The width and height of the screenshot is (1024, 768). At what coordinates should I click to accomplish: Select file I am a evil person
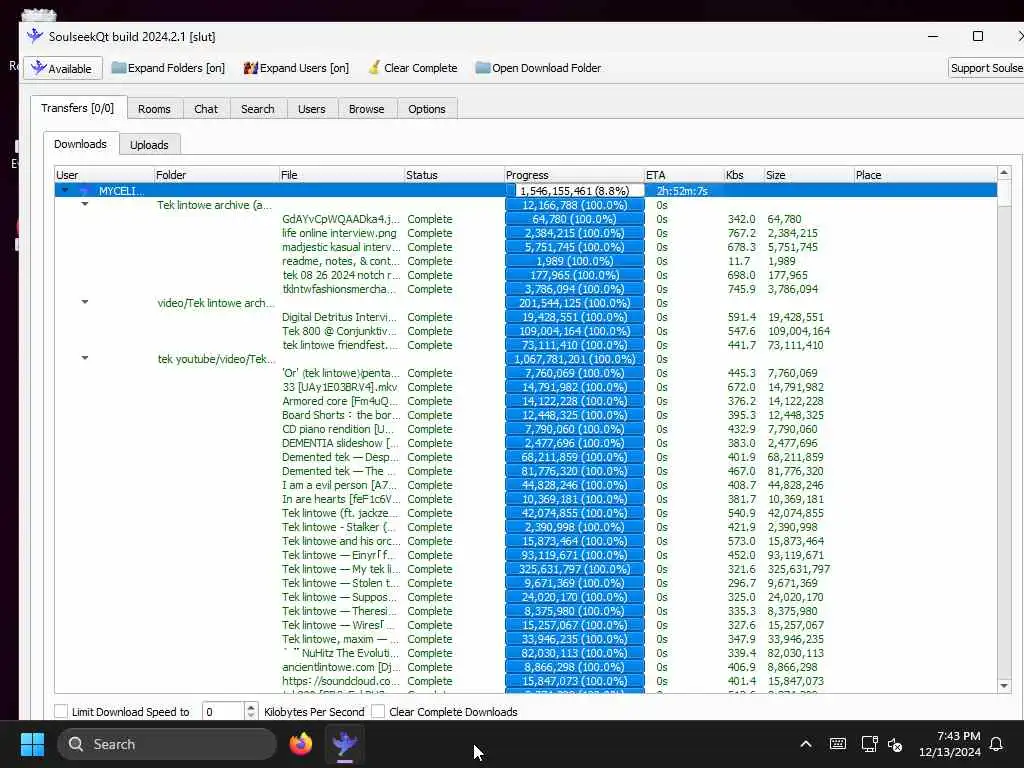(339, 485)
